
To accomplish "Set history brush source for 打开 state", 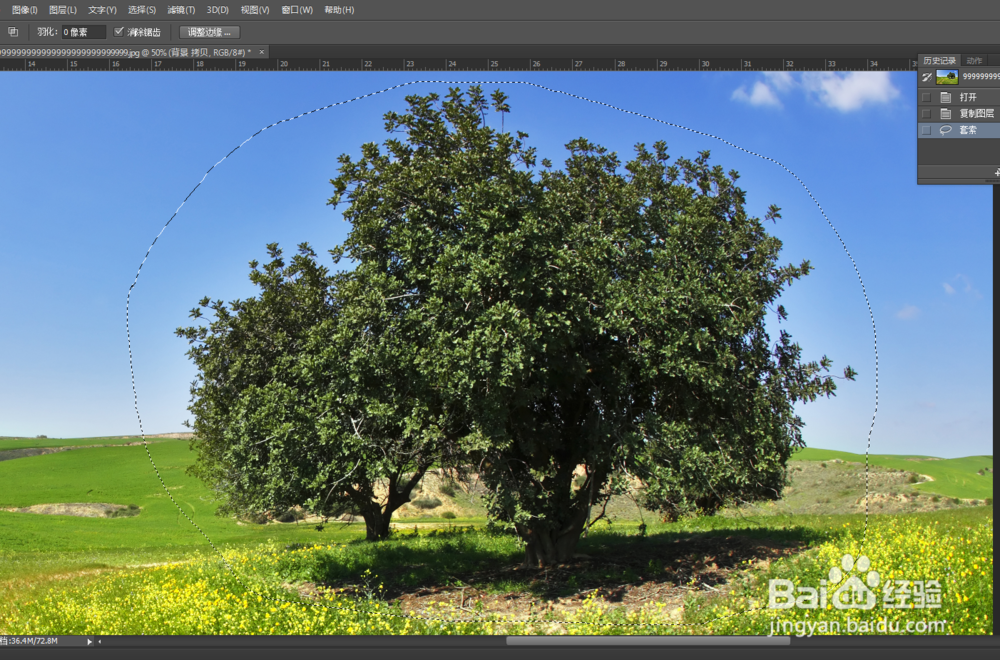I will (927, 97).
